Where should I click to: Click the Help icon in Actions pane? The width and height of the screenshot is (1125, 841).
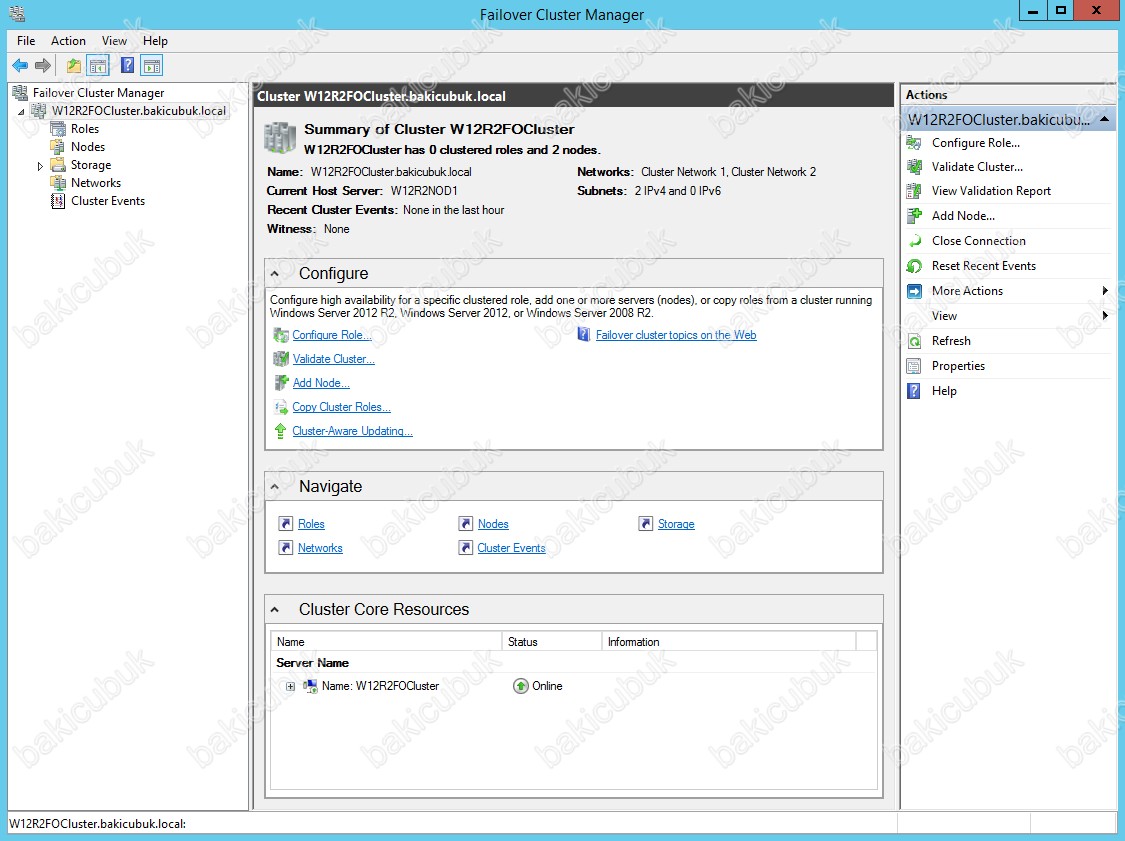pyautogui.click(x=914, y=391)
